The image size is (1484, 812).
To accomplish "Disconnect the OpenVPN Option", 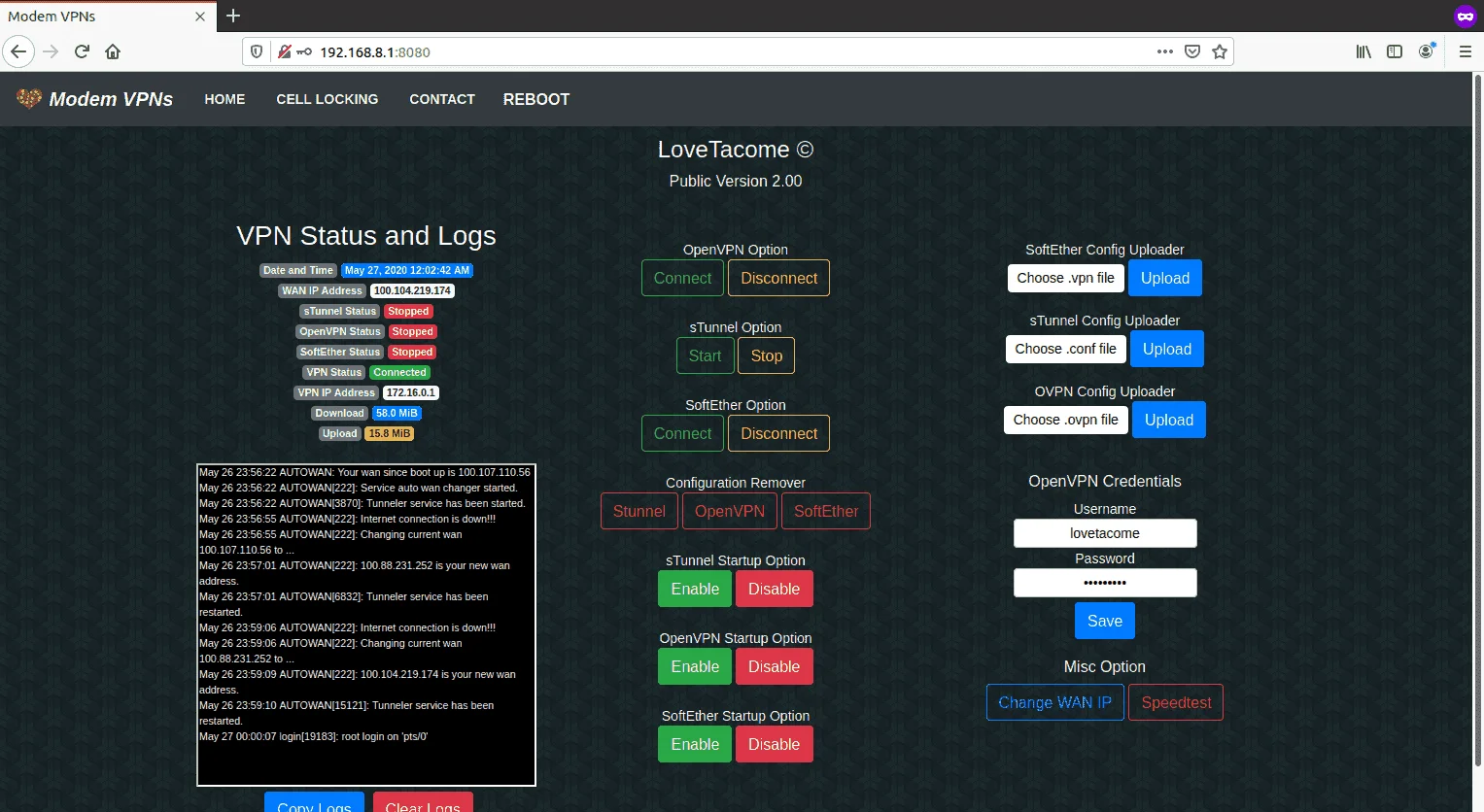I will click(779, 278).
